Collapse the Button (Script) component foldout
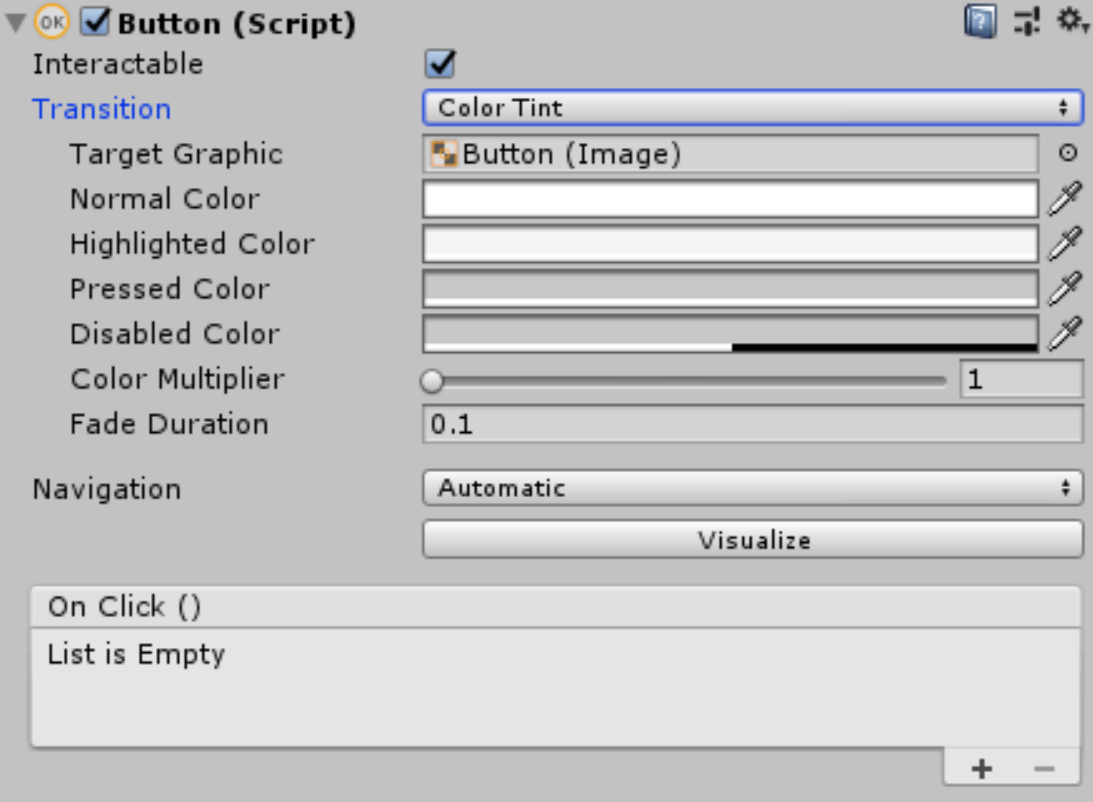 [x=15, y=23]
